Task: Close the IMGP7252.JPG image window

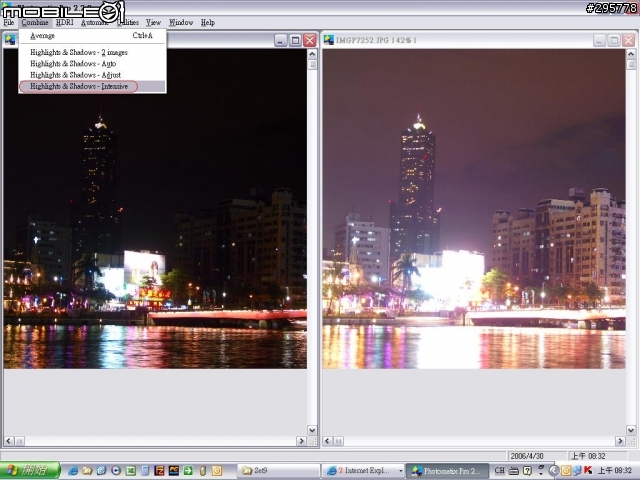Action: coord(629,40)
